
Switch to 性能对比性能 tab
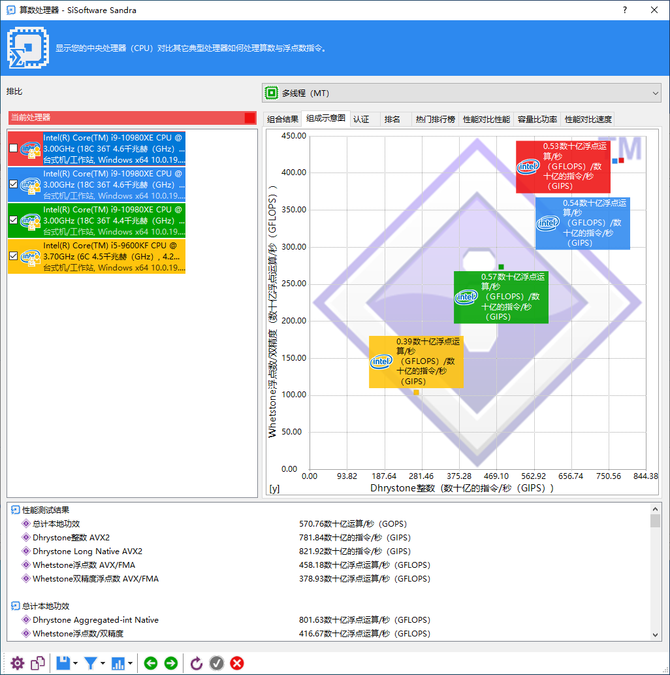point(486,119)
